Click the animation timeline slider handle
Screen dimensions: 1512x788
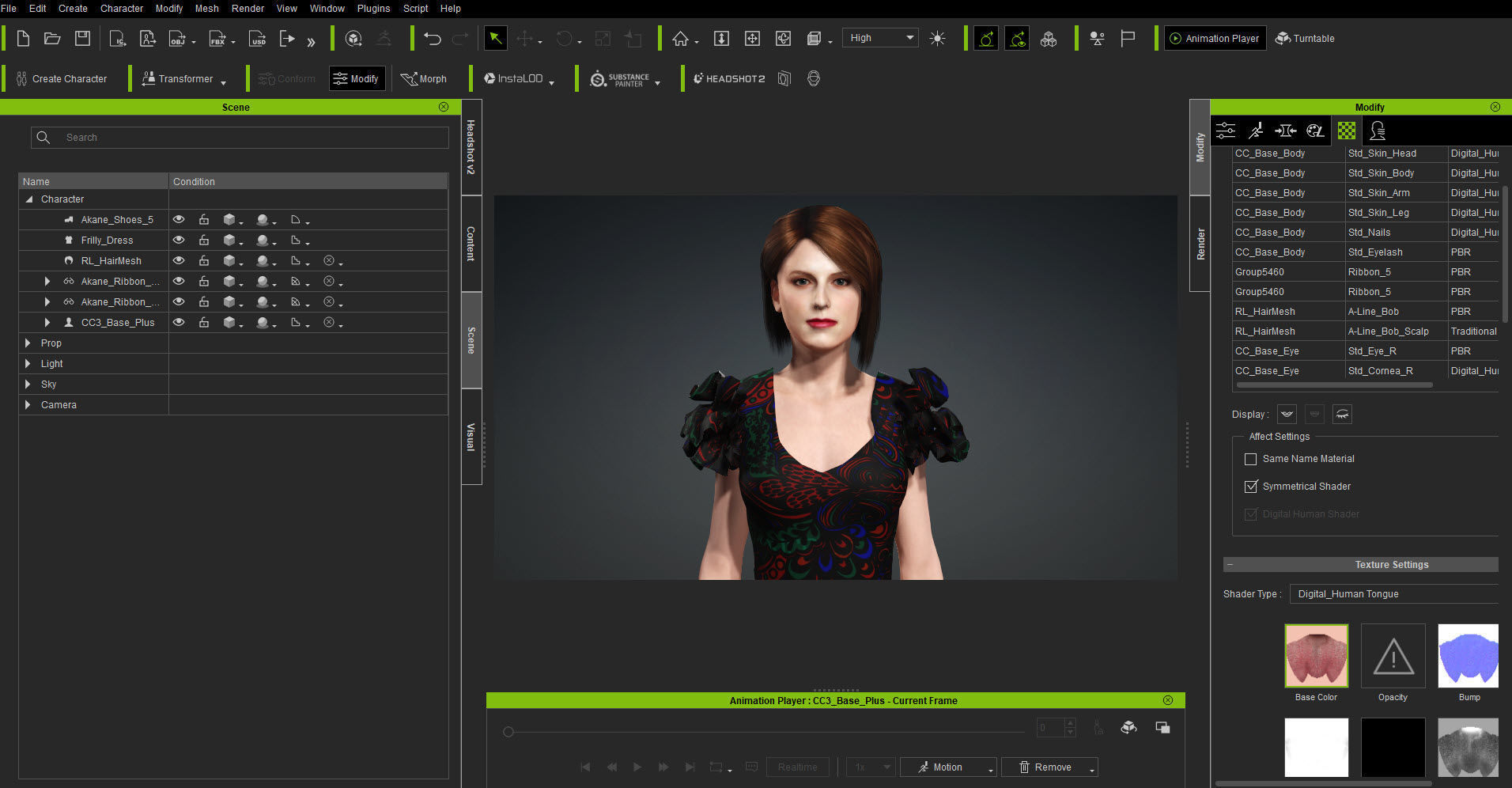[508, 732]
